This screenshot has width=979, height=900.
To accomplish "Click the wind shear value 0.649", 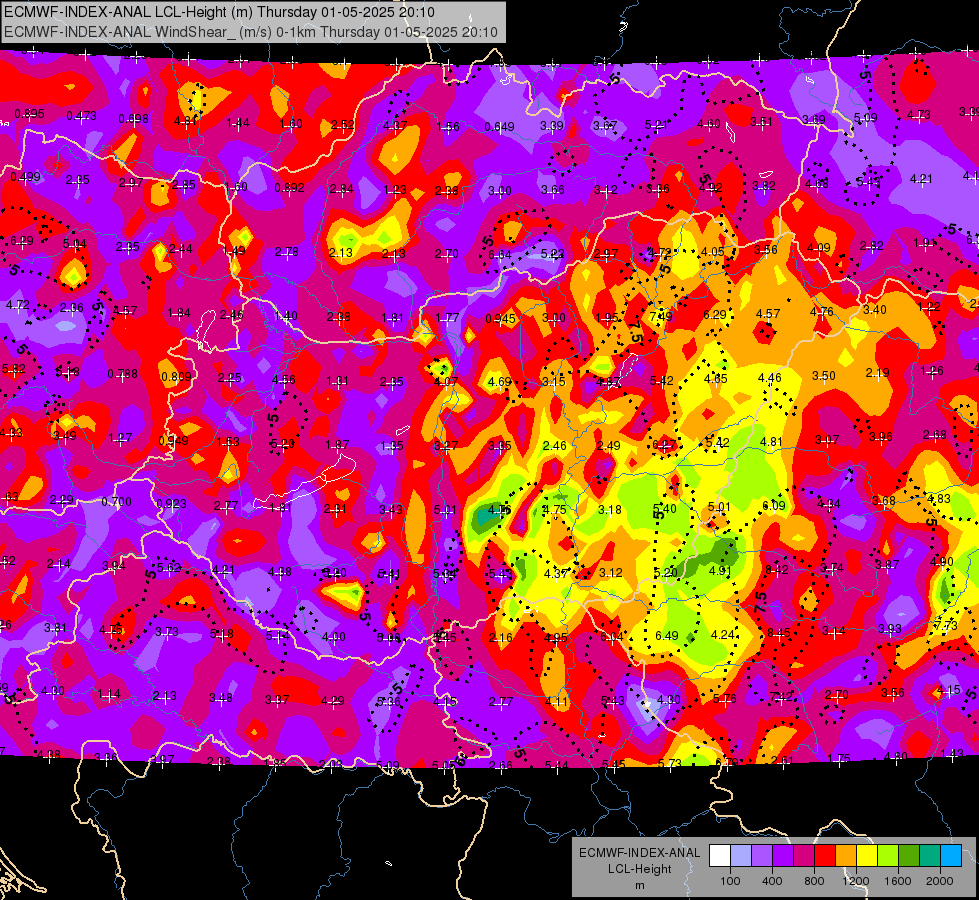I will click(x=499, y=127).
